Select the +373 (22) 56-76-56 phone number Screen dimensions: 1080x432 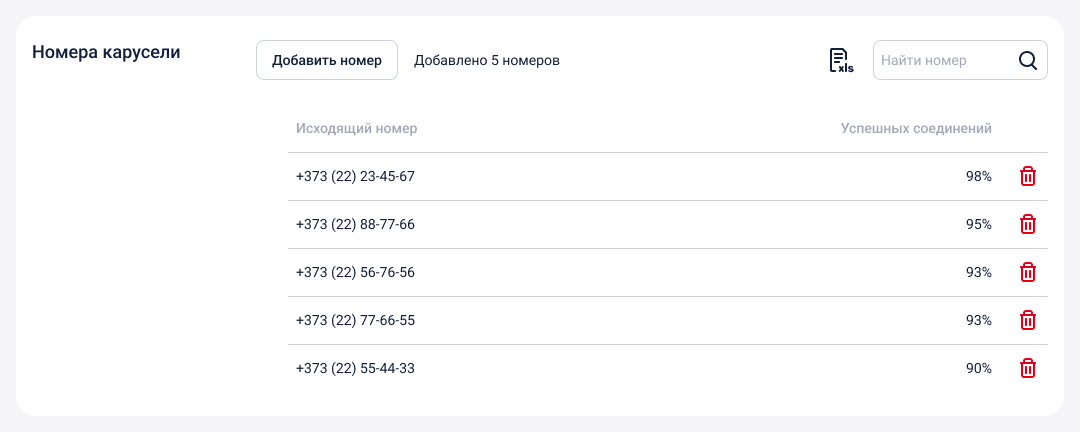point(355,272)
